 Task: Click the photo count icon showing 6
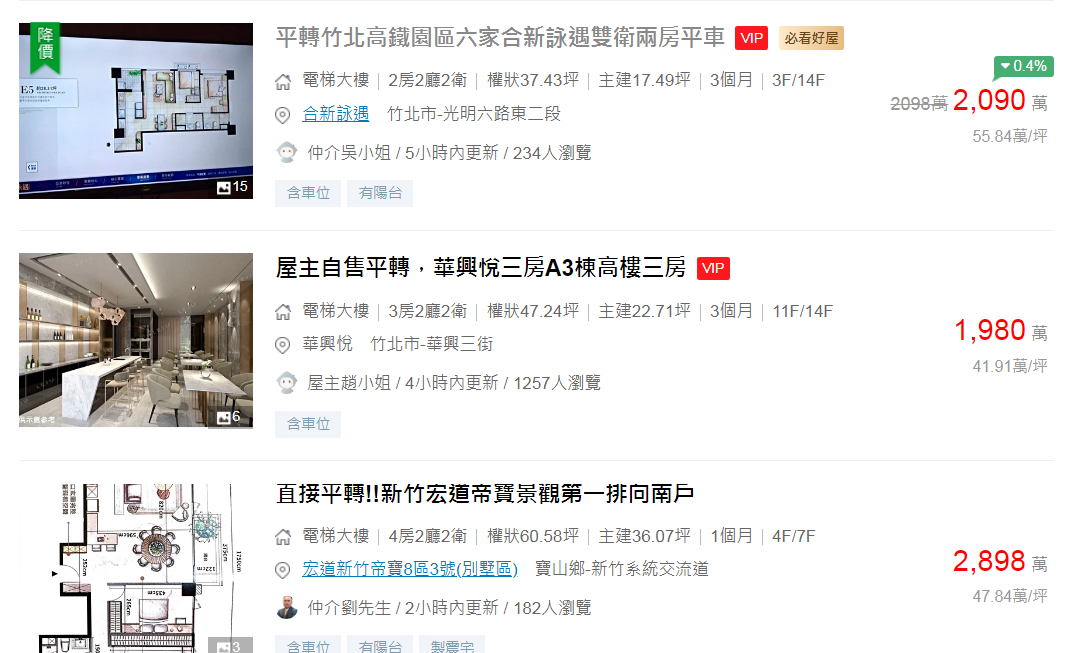tap(228, 417)
